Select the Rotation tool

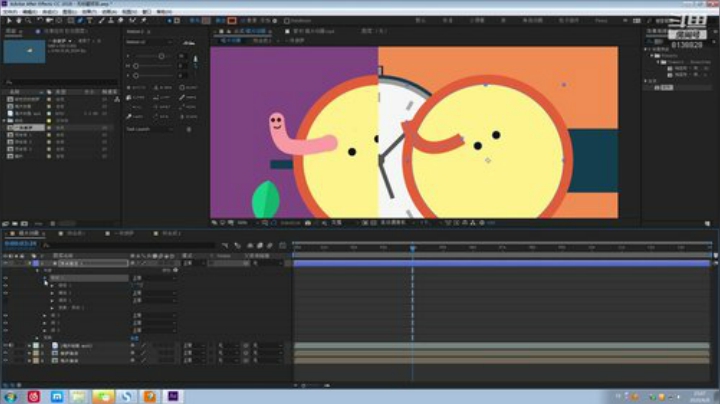[40, 20]
